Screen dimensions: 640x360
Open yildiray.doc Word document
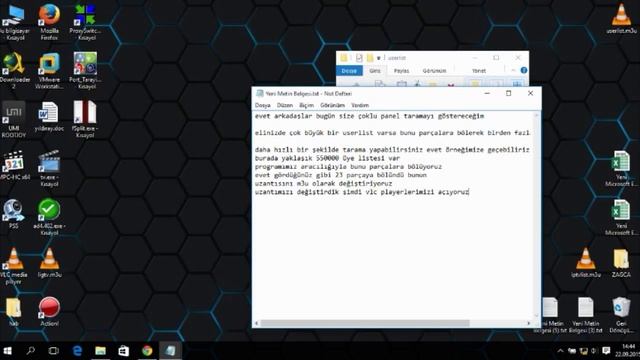[49, 116]
